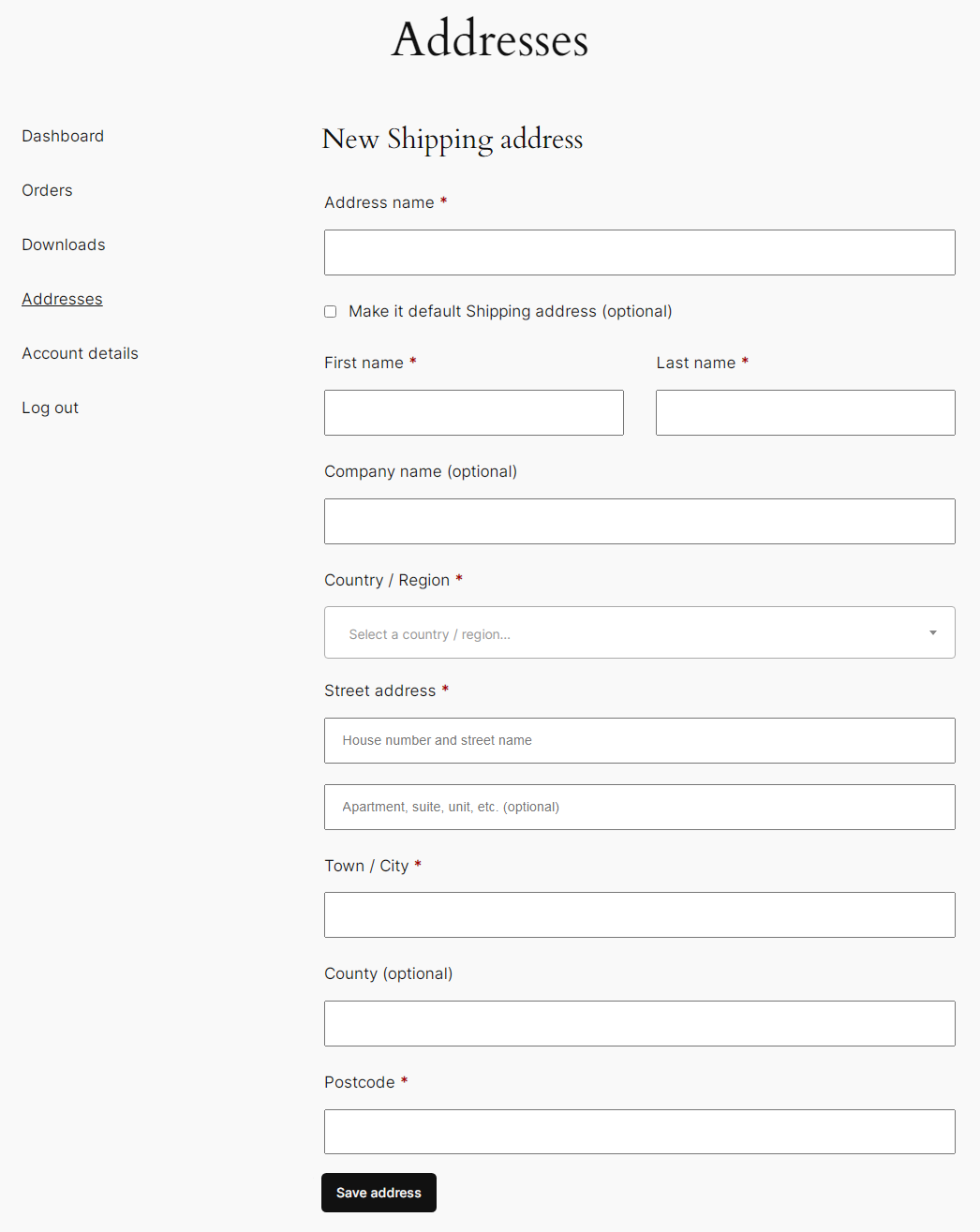Enable Make it default Shipping address checkbox
The width and height of the screenshot is (980, 1232).
point(331,312)
